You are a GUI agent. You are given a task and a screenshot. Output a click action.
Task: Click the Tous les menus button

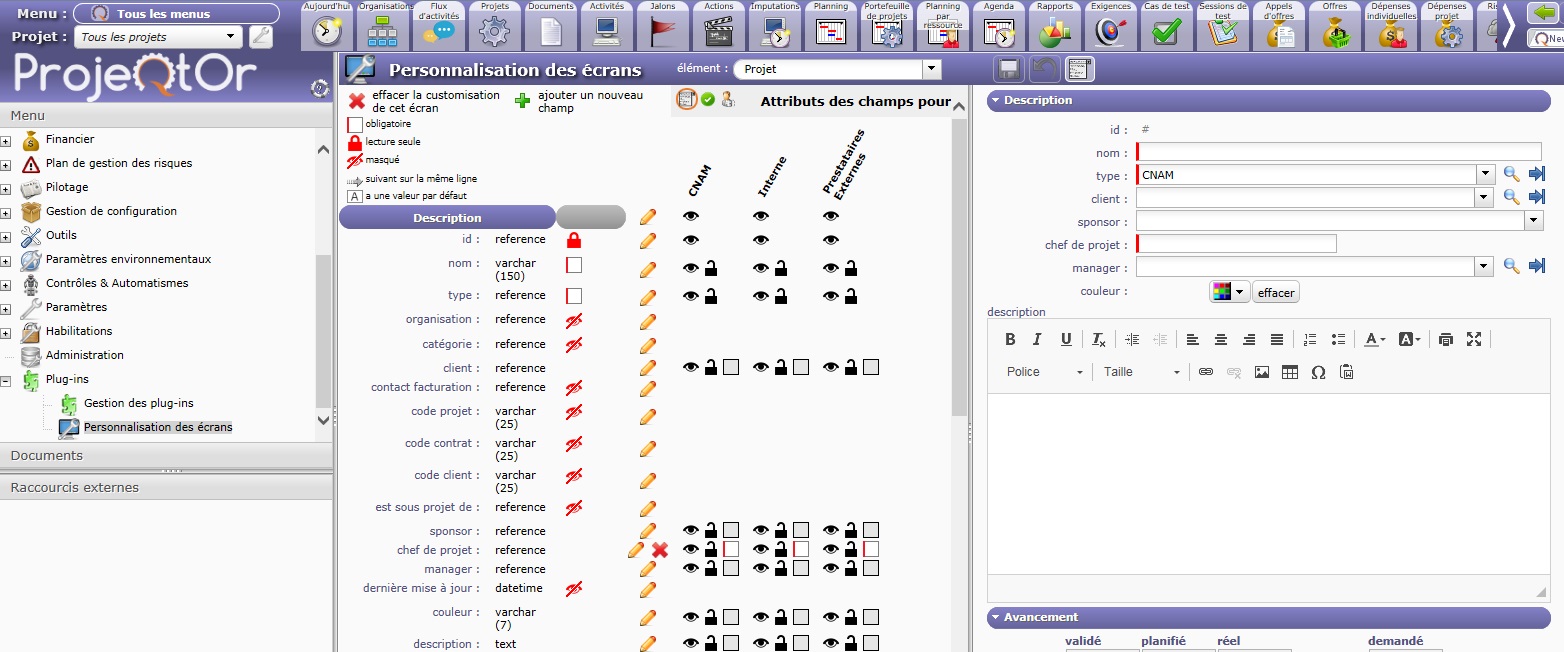(176, 14)
